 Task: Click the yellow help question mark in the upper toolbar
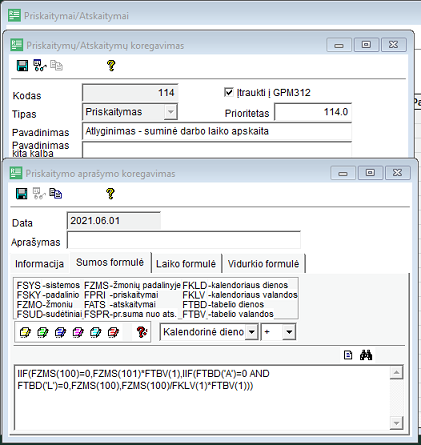click(x=111, y=65)
